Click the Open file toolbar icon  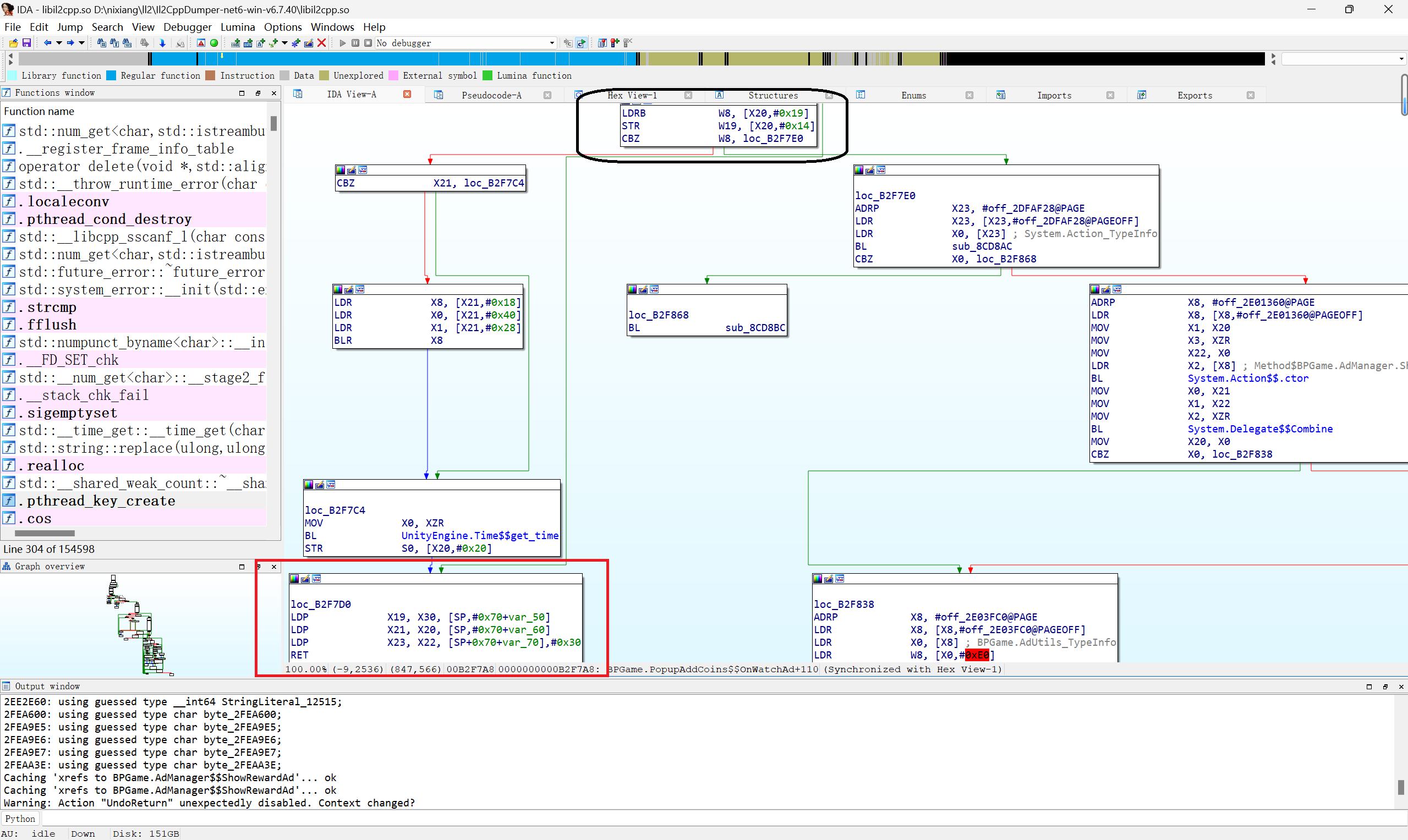(x=13, y=43)
